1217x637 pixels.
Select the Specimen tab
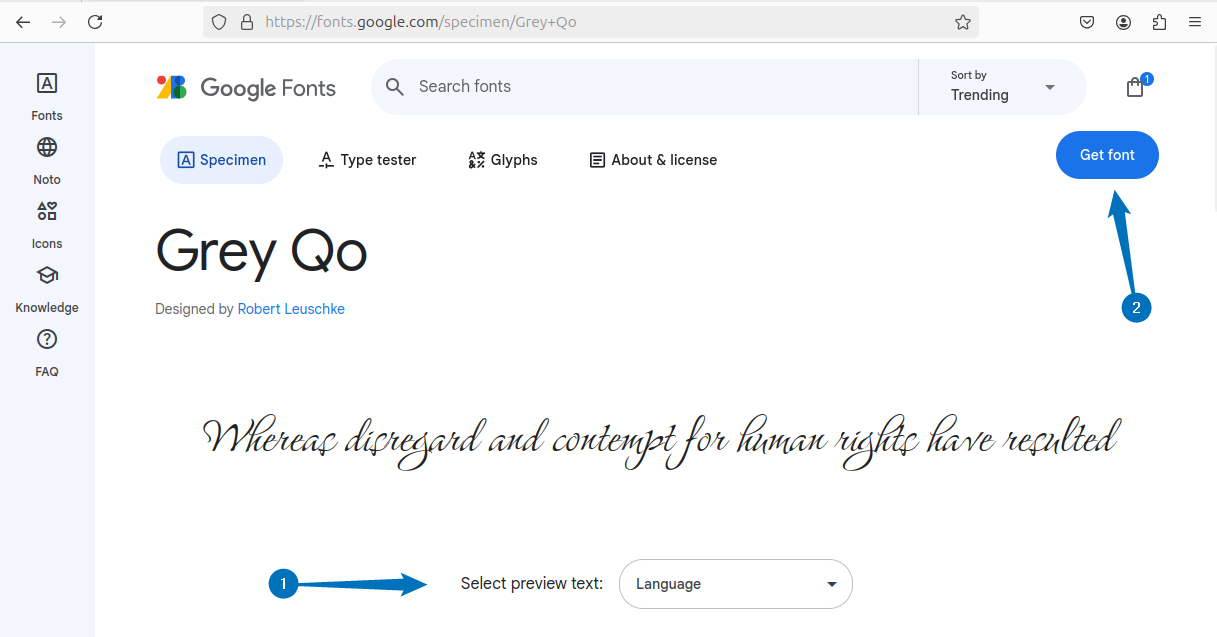coord(221,159)
